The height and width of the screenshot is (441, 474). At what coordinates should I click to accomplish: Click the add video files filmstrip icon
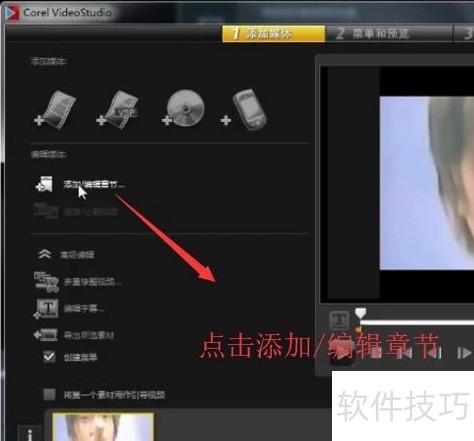[56, 109]
